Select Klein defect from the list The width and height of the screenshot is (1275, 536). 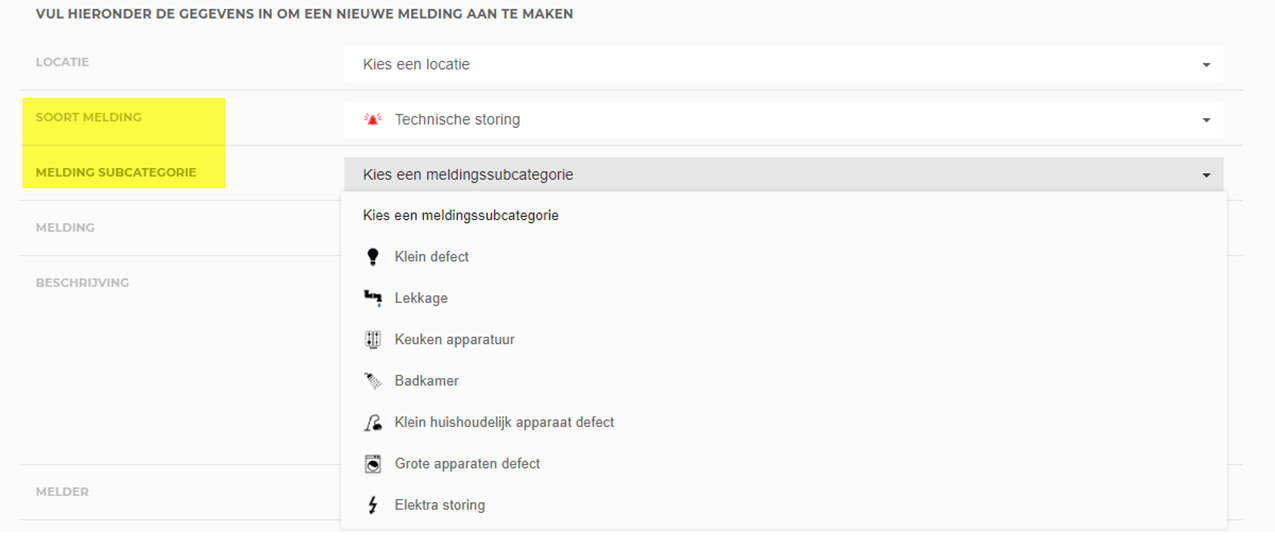431,257
